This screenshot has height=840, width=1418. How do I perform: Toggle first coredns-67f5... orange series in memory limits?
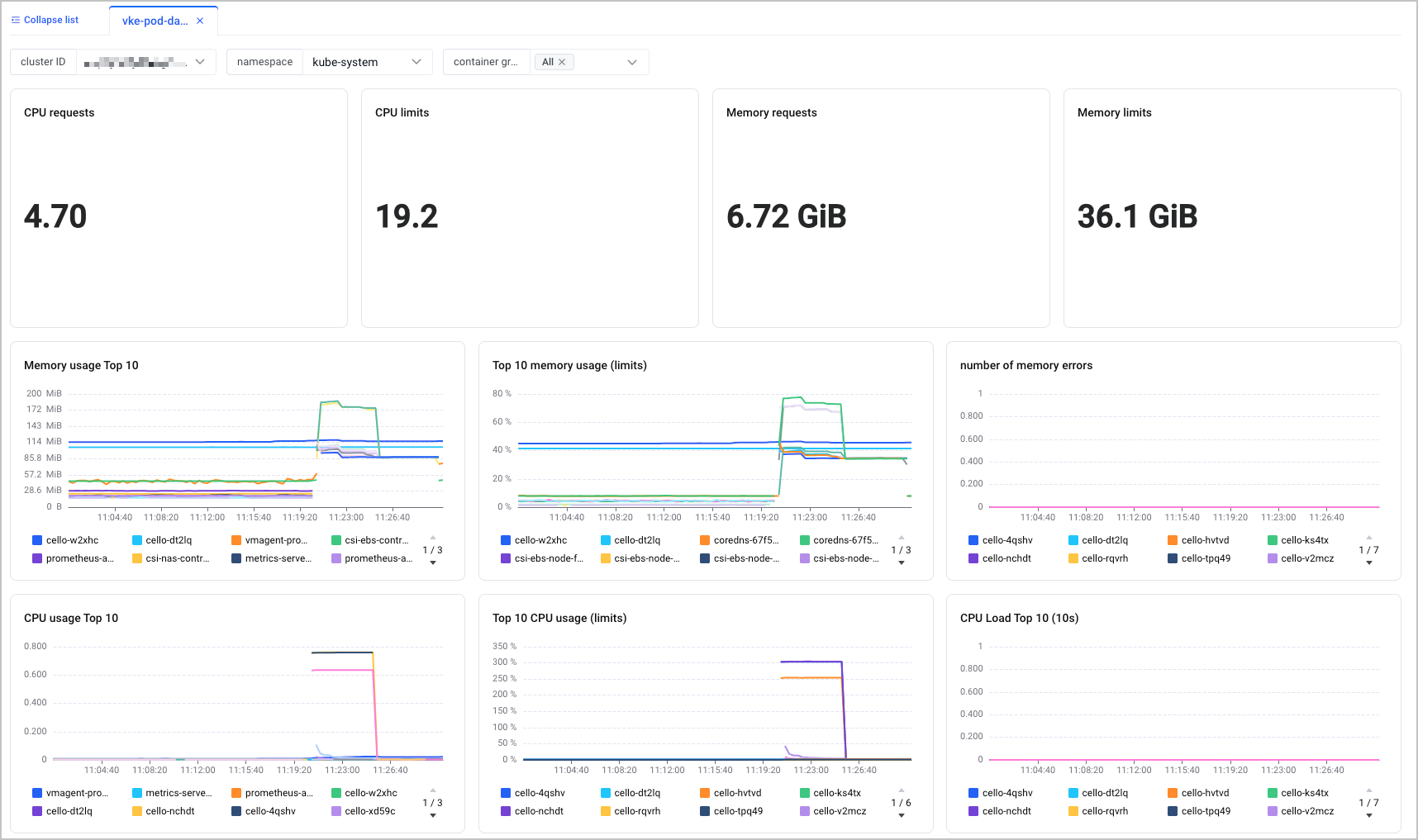pos(739,540)
